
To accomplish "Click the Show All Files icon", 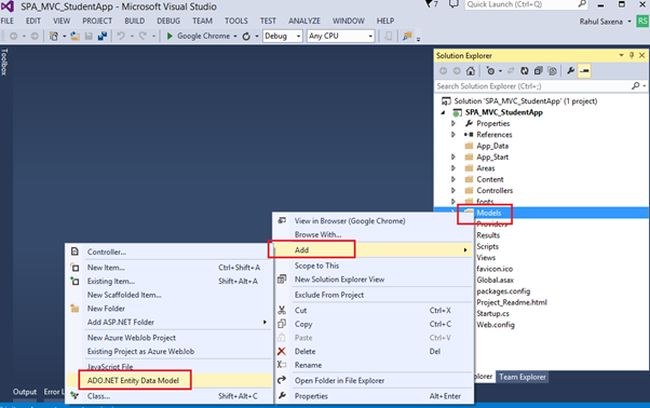I will click(x=552, y=71).
